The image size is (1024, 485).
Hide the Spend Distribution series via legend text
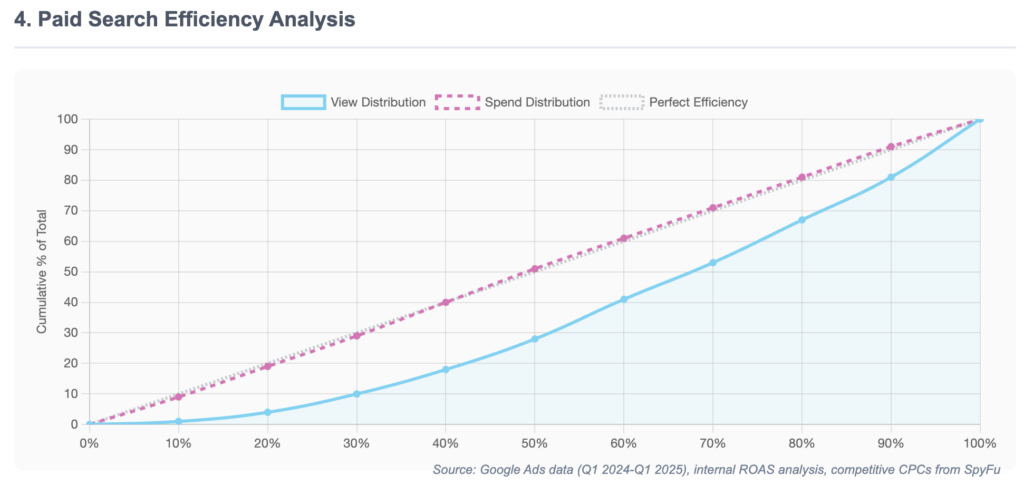537,102
